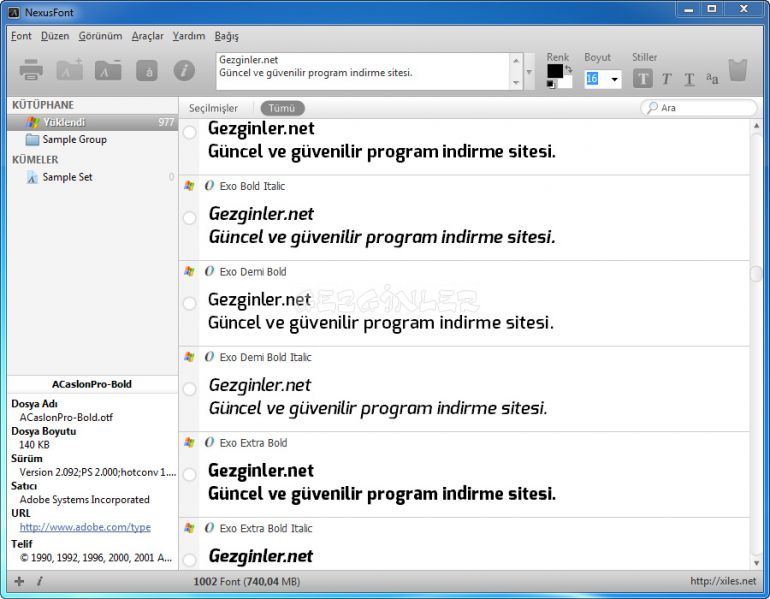Click Adobe Systems Incorporated vendor text
The height and width of the screenshot is (599, 770).
click(x=84, y=499)
